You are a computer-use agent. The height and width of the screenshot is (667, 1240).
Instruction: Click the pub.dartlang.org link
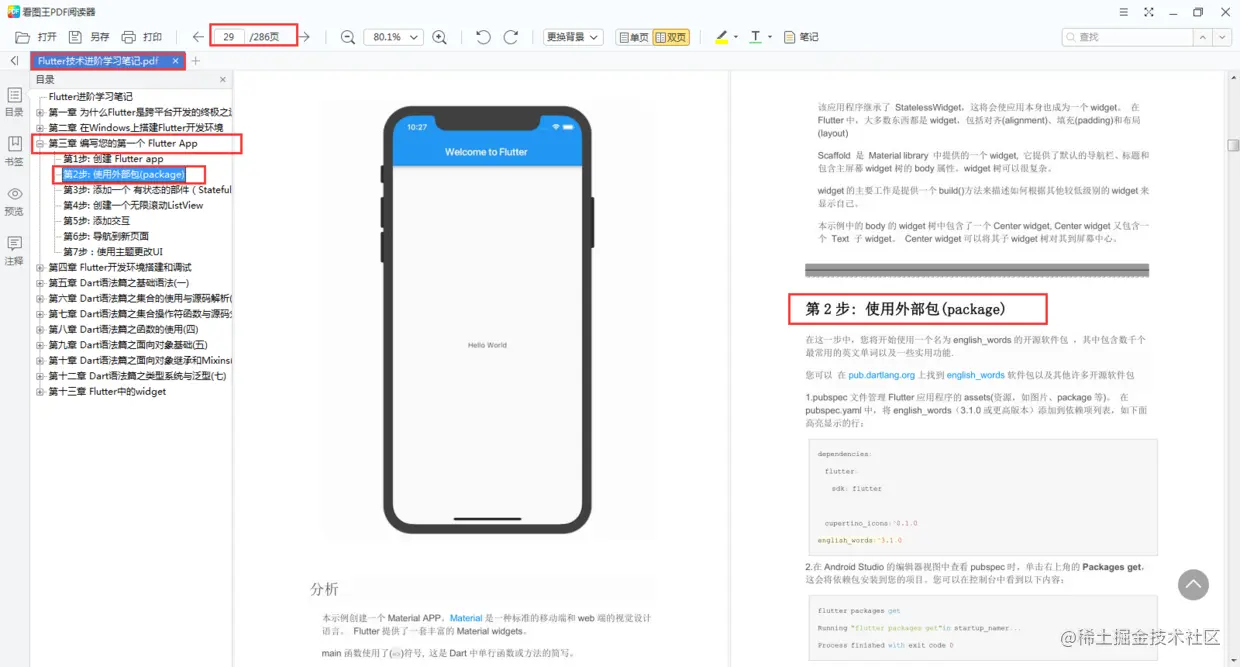[x=881, y=375]
